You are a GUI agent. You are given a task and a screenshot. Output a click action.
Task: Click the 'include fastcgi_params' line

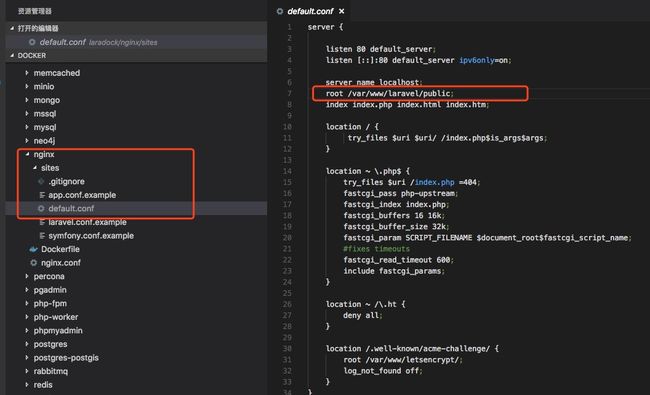tap(394, 271)
